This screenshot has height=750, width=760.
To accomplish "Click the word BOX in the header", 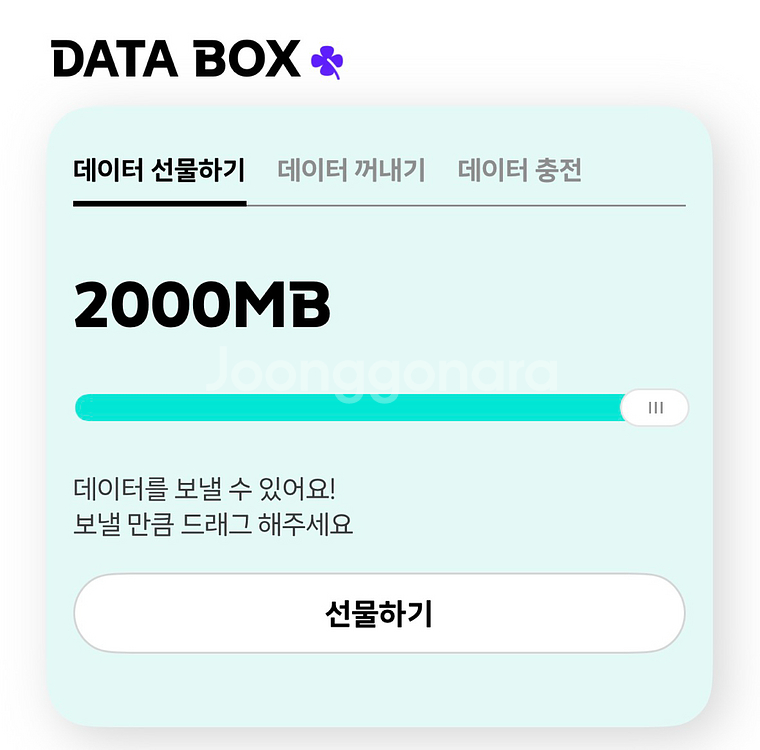I will 247,59.
